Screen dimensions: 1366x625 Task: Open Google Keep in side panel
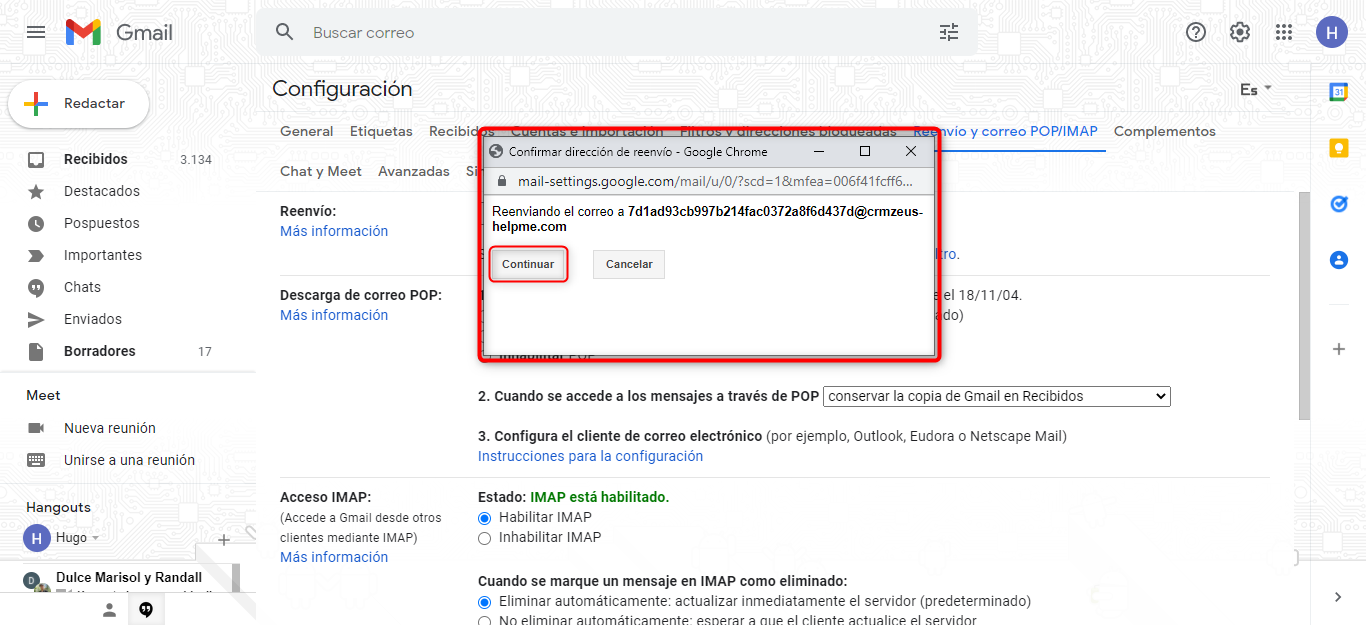[1338, 148]
